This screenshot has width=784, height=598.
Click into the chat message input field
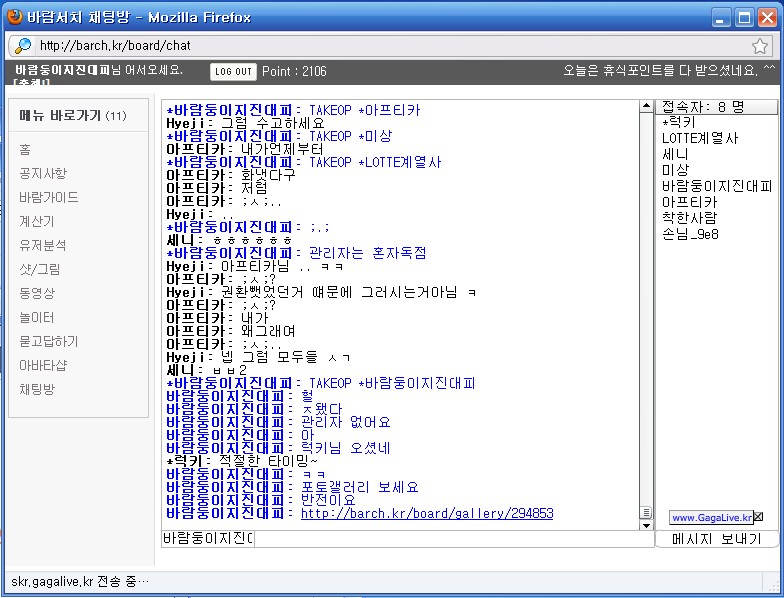click(x=452, y=539)
